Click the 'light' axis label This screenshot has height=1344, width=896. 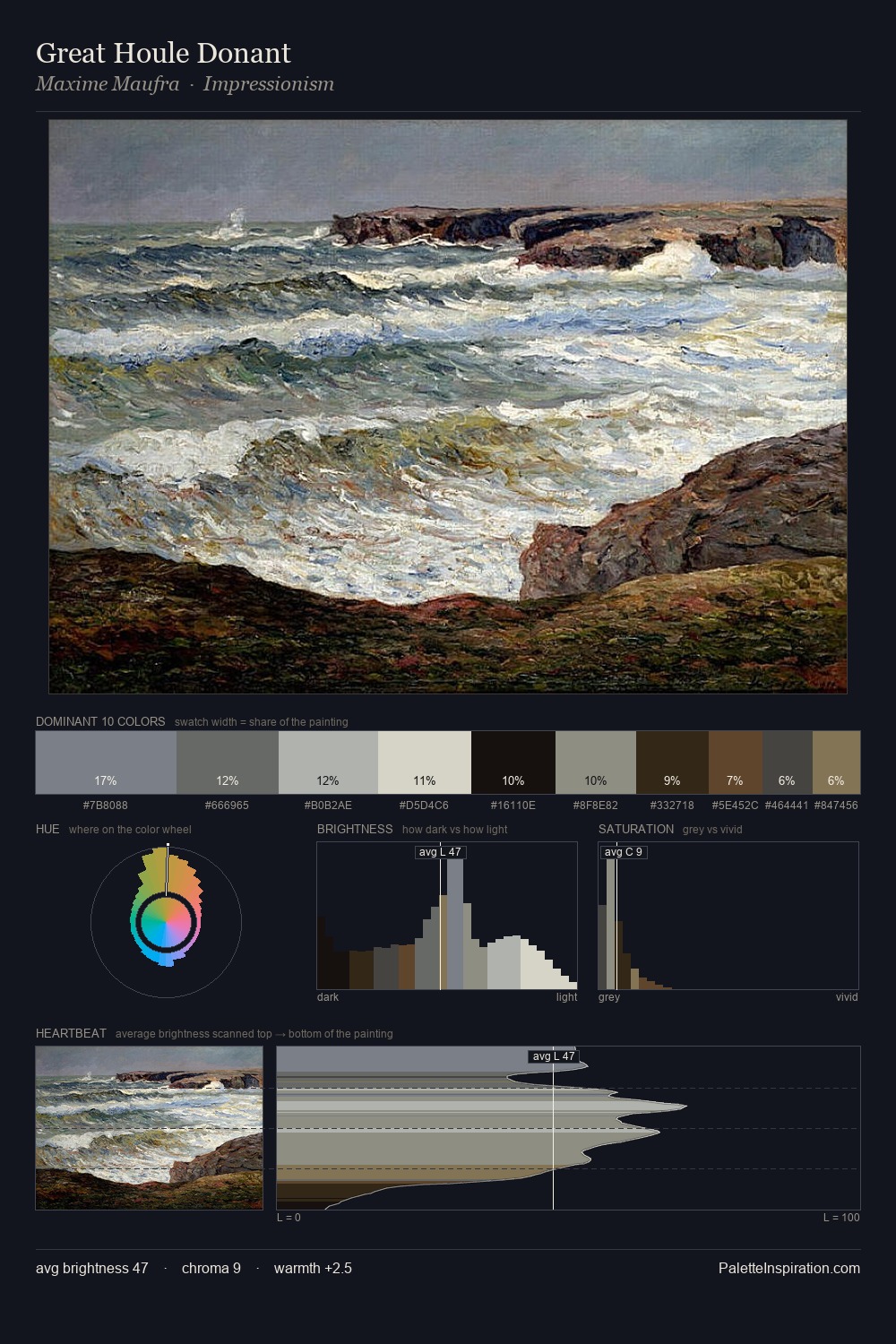(567, 997)
